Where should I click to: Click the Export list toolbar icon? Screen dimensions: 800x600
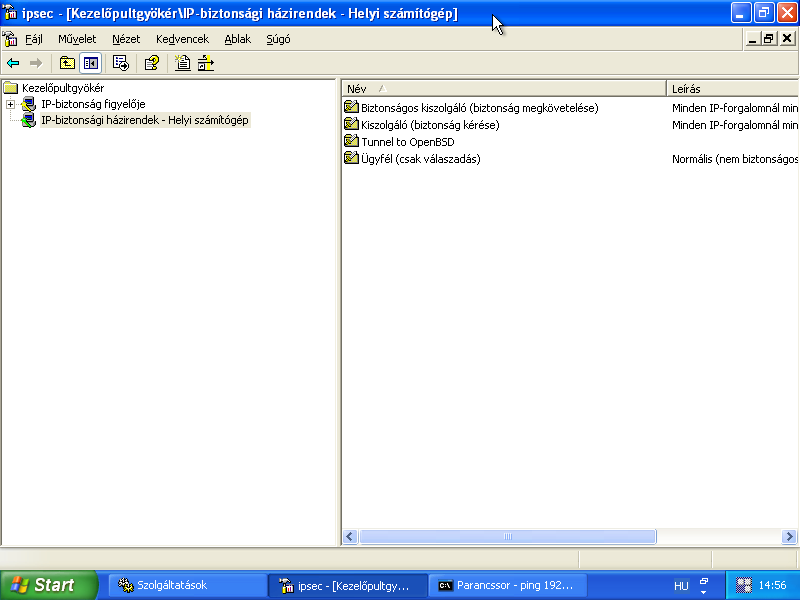pyautogui.click(x=121, y=63)
